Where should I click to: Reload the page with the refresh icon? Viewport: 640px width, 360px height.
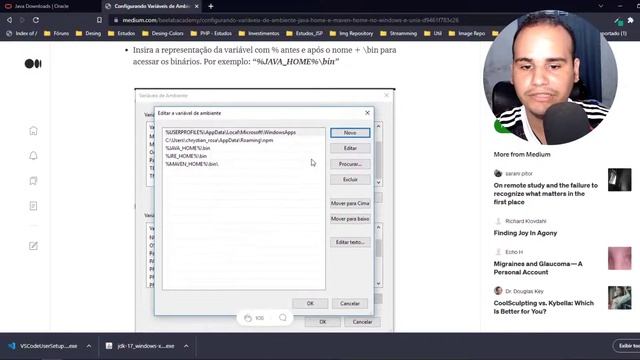36,20
